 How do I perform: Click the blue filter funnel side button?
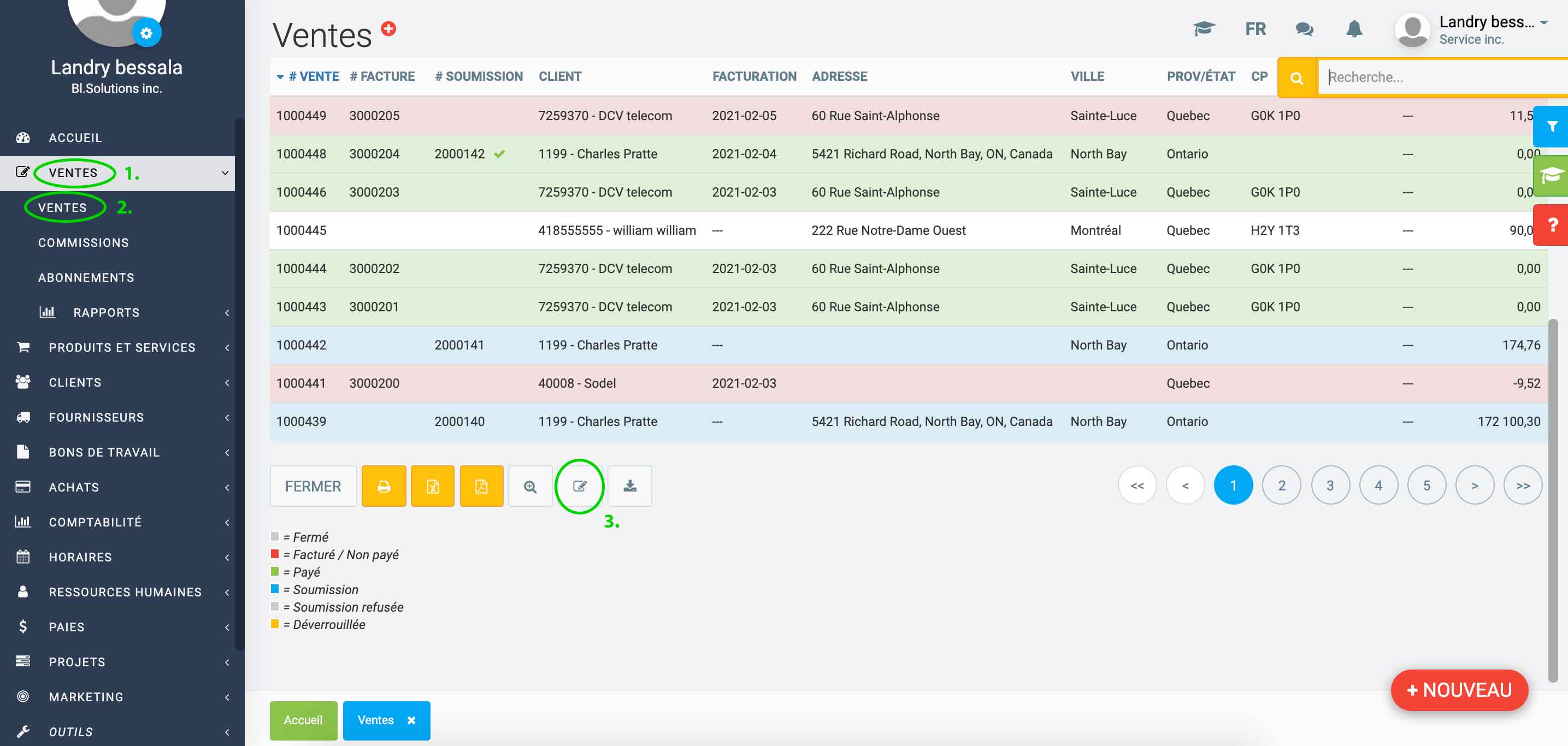coord(1552,127)
